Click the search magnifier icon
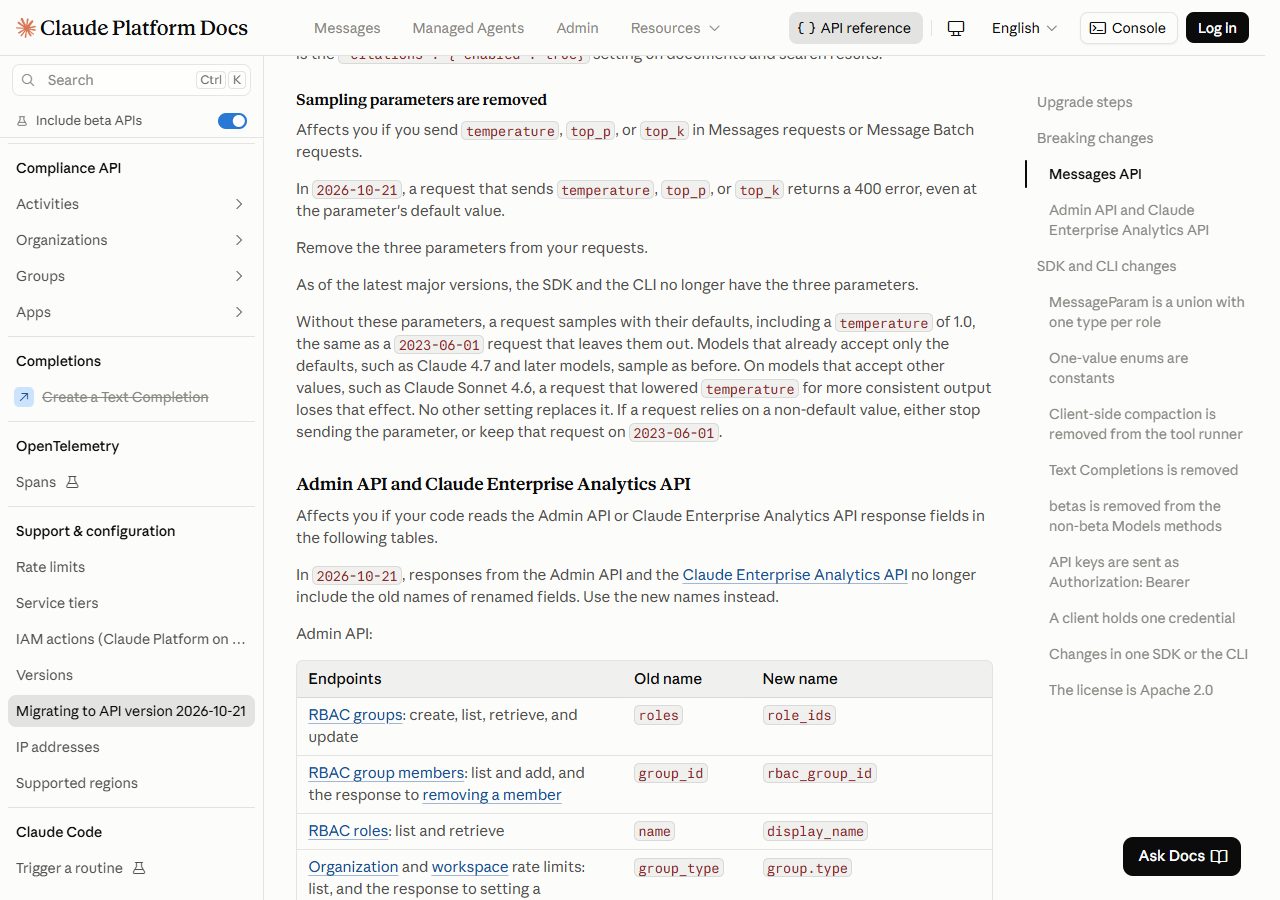This screenshot has width=1280, height=900. coord(28,80)
